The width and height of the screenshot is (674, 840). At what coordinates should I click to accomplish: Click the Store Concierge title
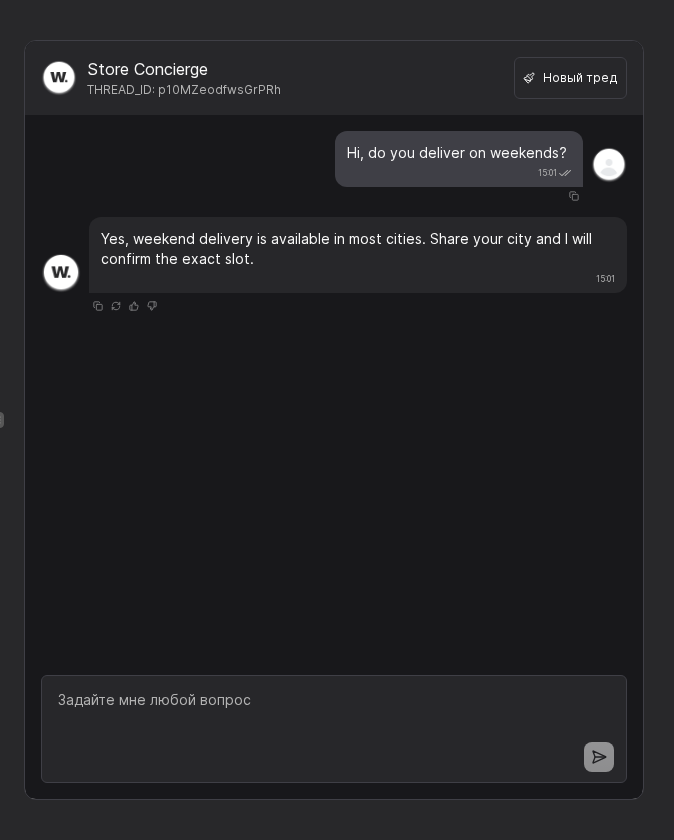tap(147, 69)
